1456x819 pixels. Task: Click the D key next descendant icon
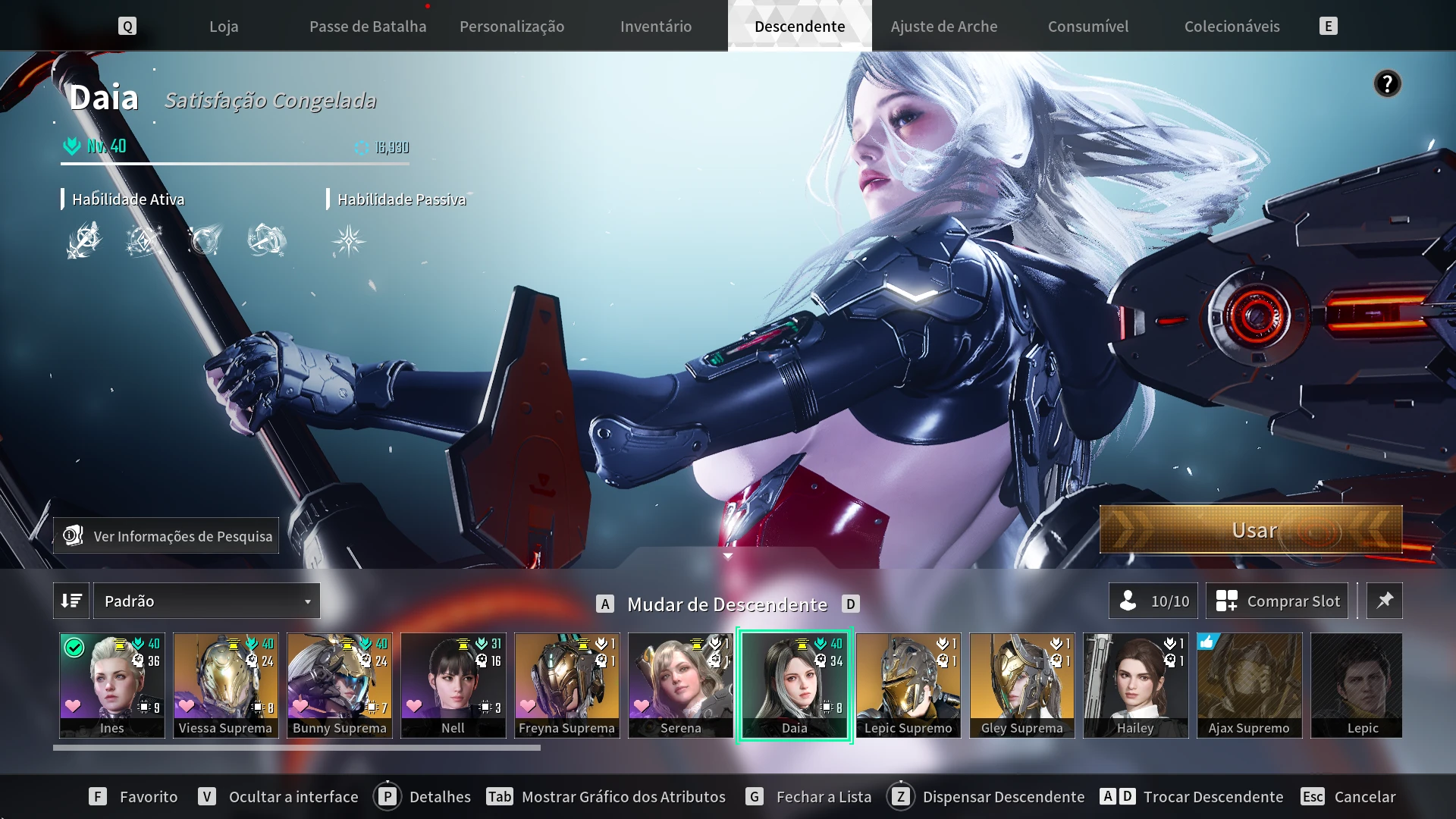tap(851, 604)
